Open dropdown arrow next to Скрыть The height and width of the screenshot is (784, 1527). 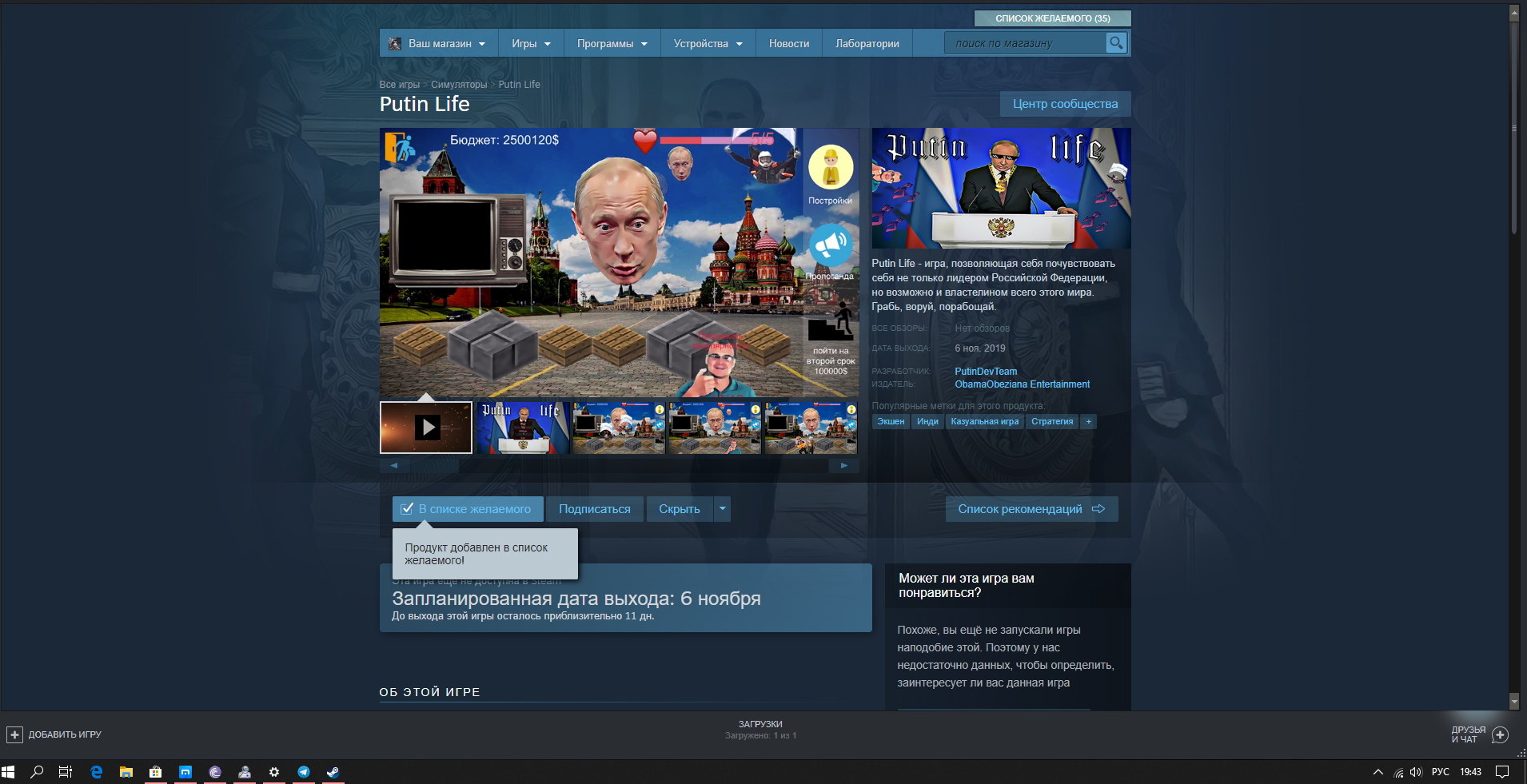(722, 509)
